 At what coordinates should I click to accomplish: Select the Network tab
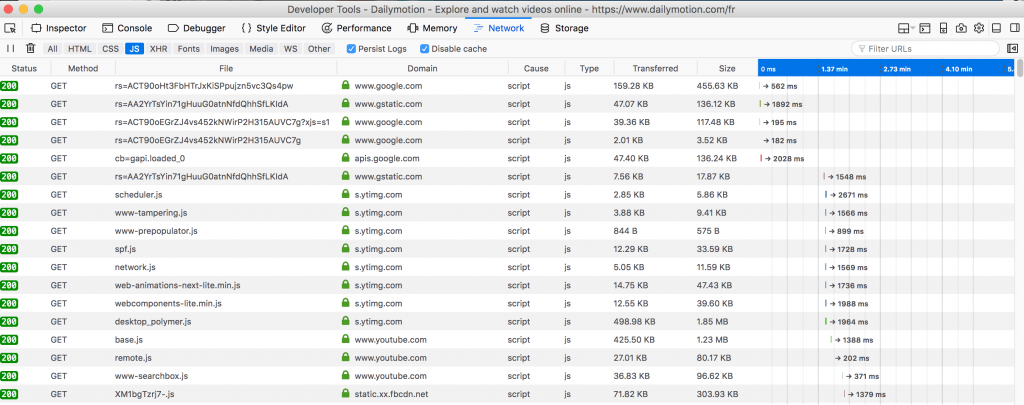[x=499, y=28]
